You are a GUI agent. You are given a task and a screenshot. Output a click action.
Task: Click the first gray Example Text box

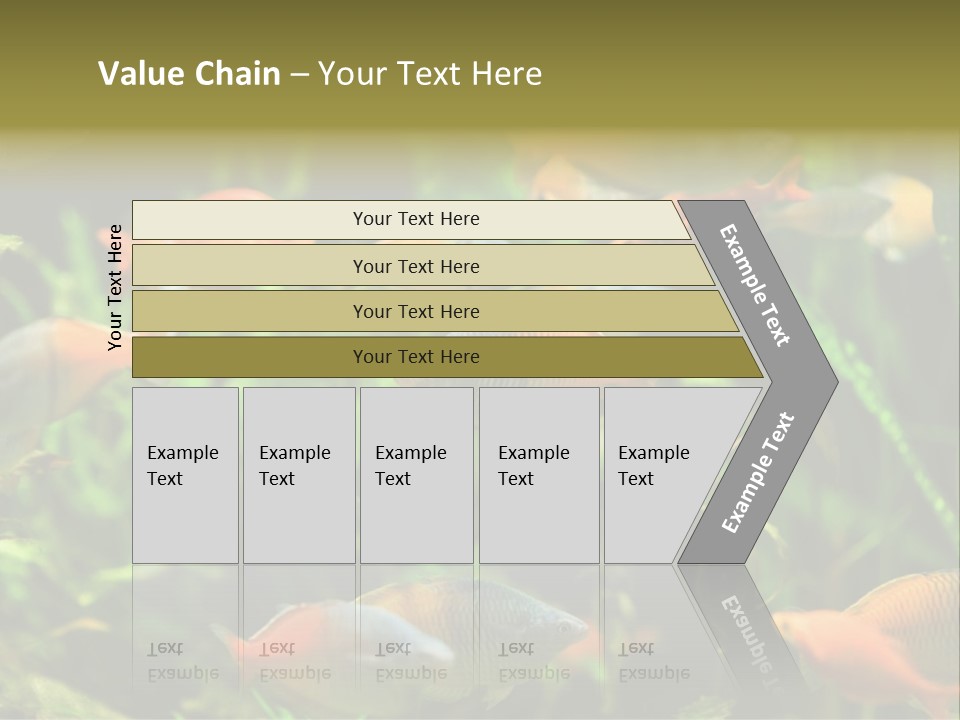[185, 475]
